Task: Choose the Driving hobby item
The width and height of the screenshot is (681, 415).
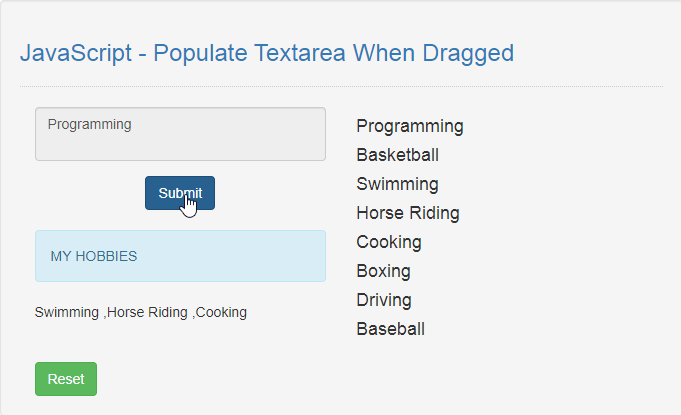Action: 384,300
